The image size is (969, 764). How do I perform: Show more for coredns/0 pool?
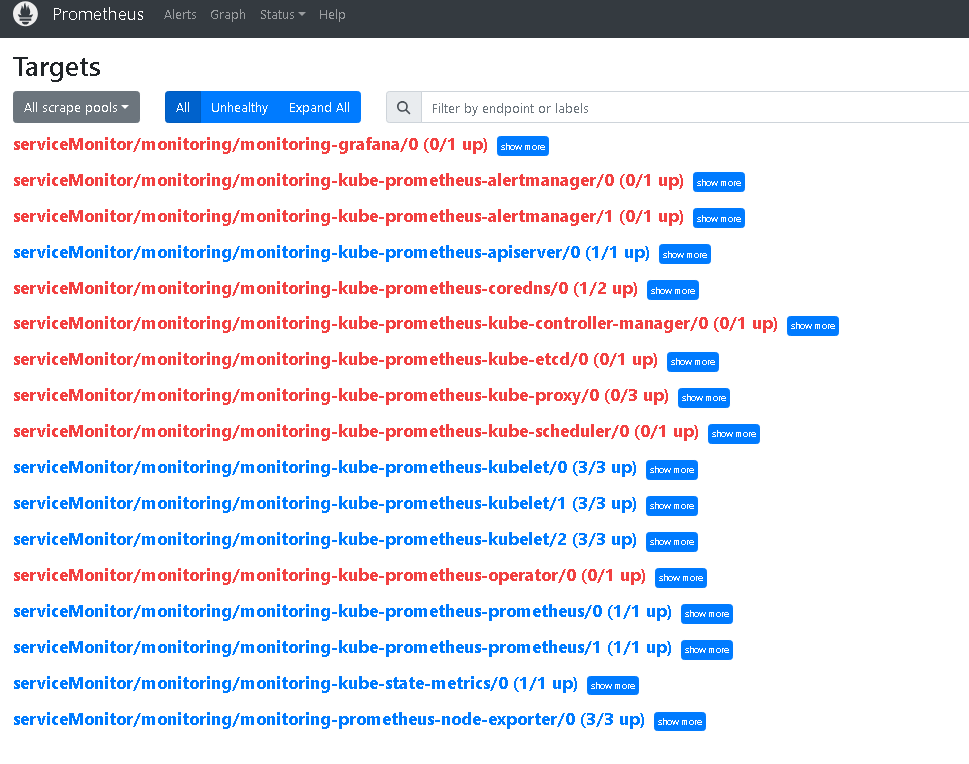(x=673, y=290)
